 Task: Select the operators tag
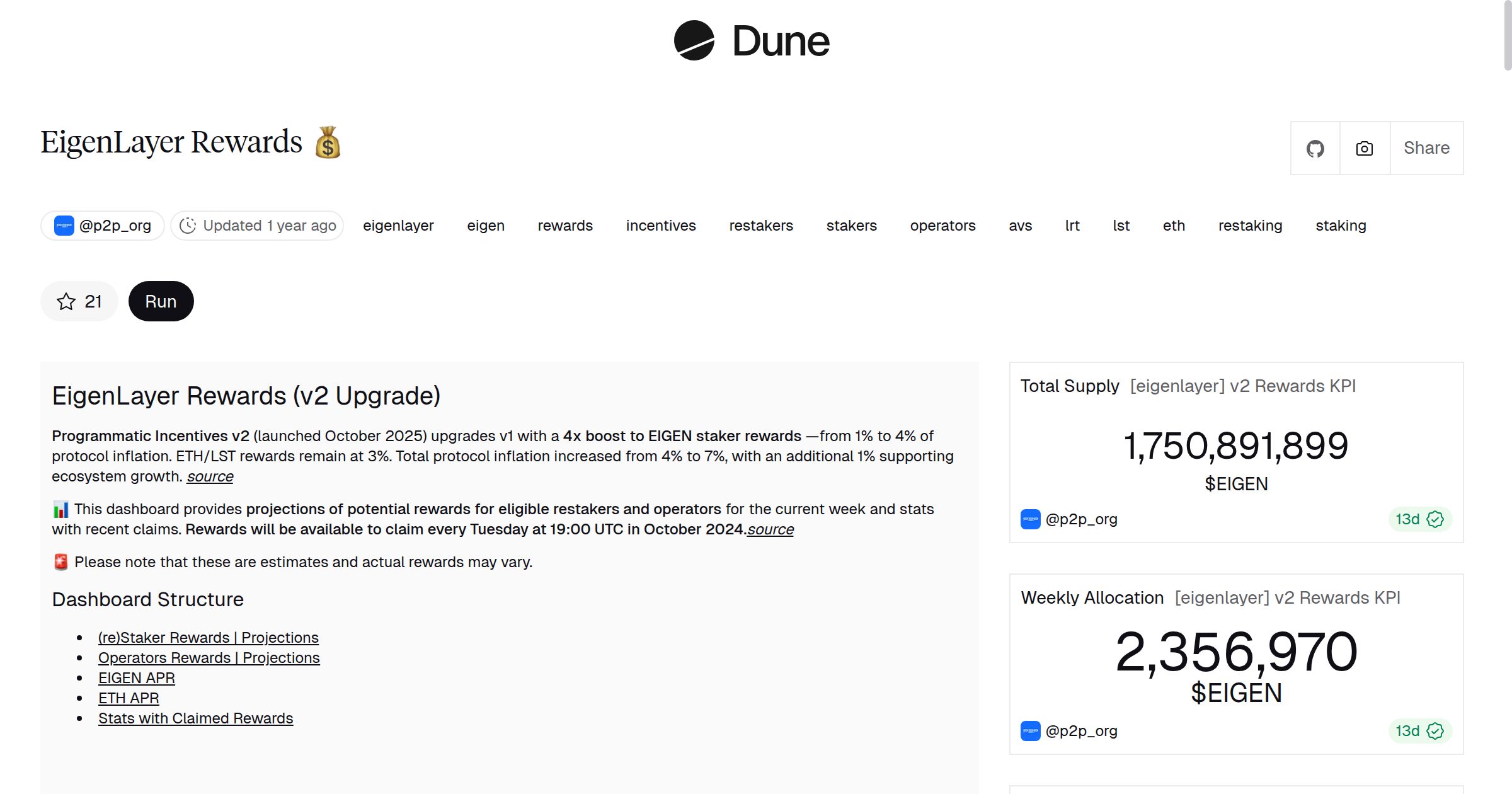[942, 226]
